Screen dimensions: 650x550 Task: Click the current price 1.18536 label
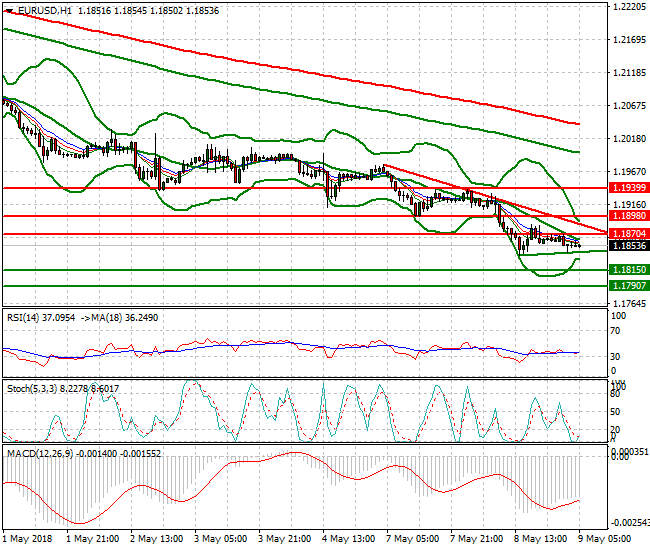(629, 245)
